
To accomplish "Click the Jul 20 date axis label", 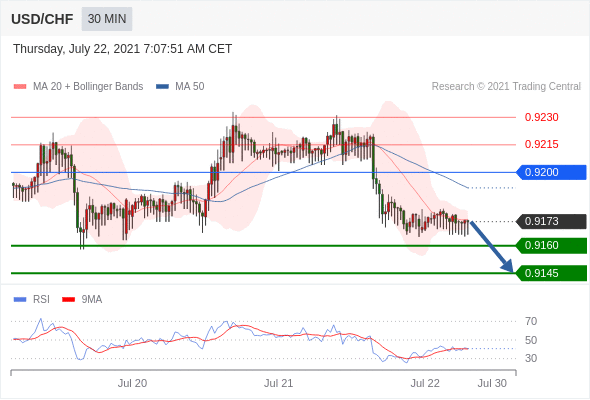I will (x=132, y=383).
